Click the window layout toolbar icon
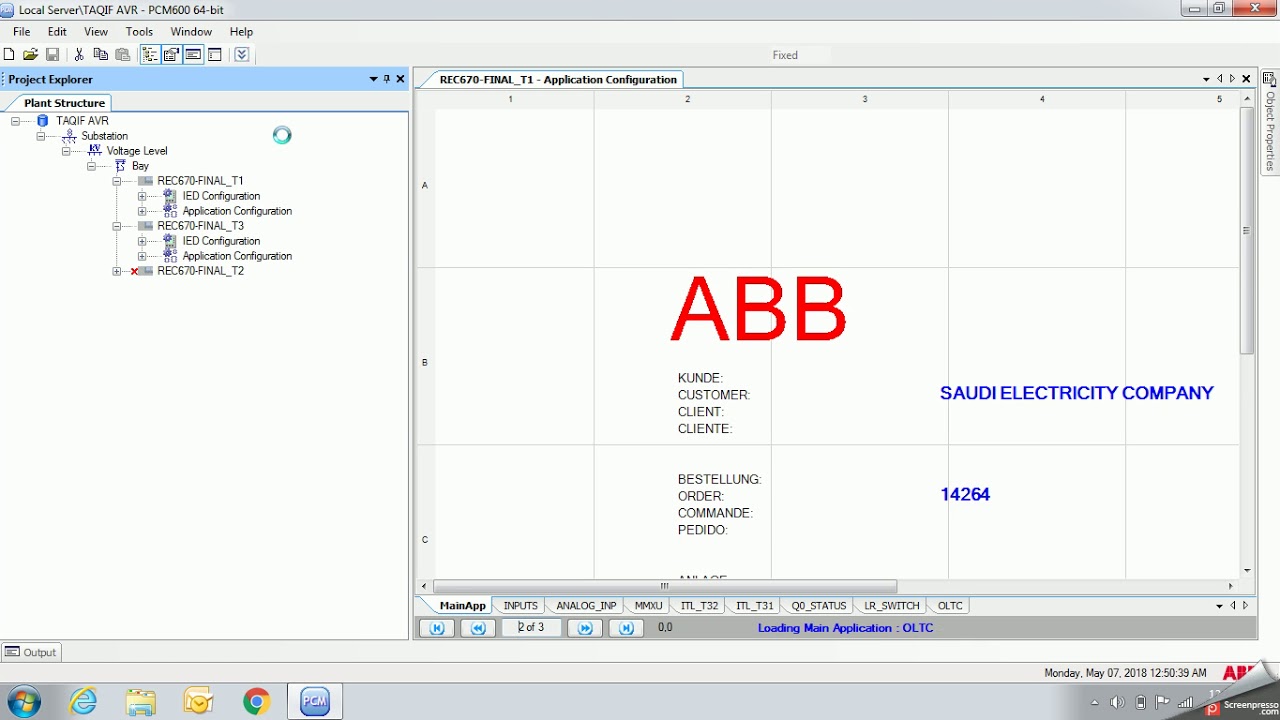This screenshot has height=720, width=1280. 215,55
